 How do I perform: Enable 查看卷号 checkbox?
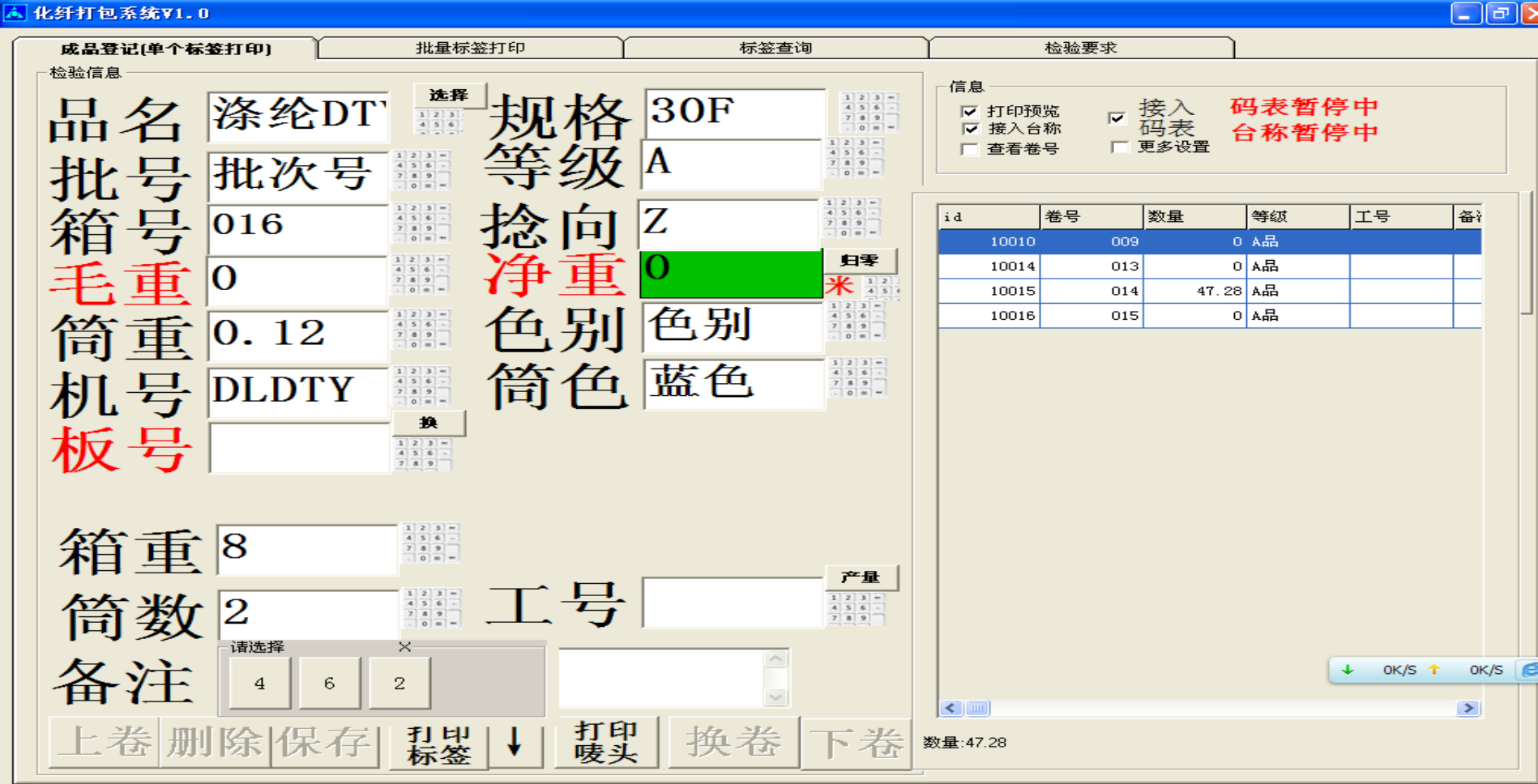tap(969, 149)
